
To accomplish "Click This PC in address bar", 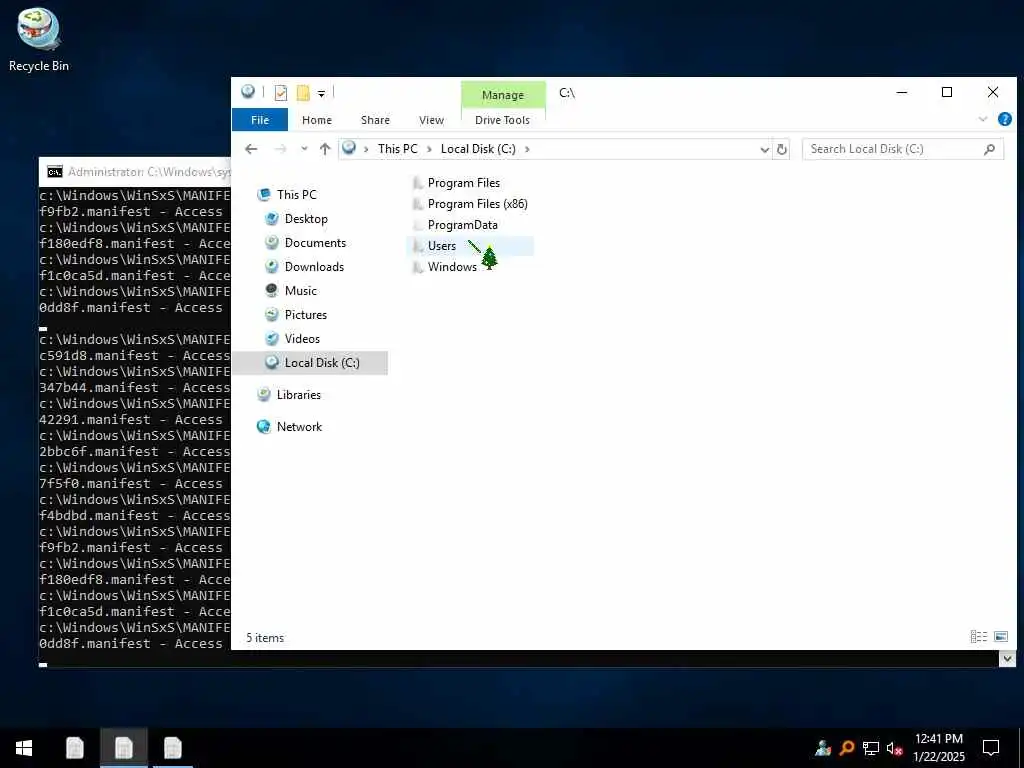I will (397, 149).
